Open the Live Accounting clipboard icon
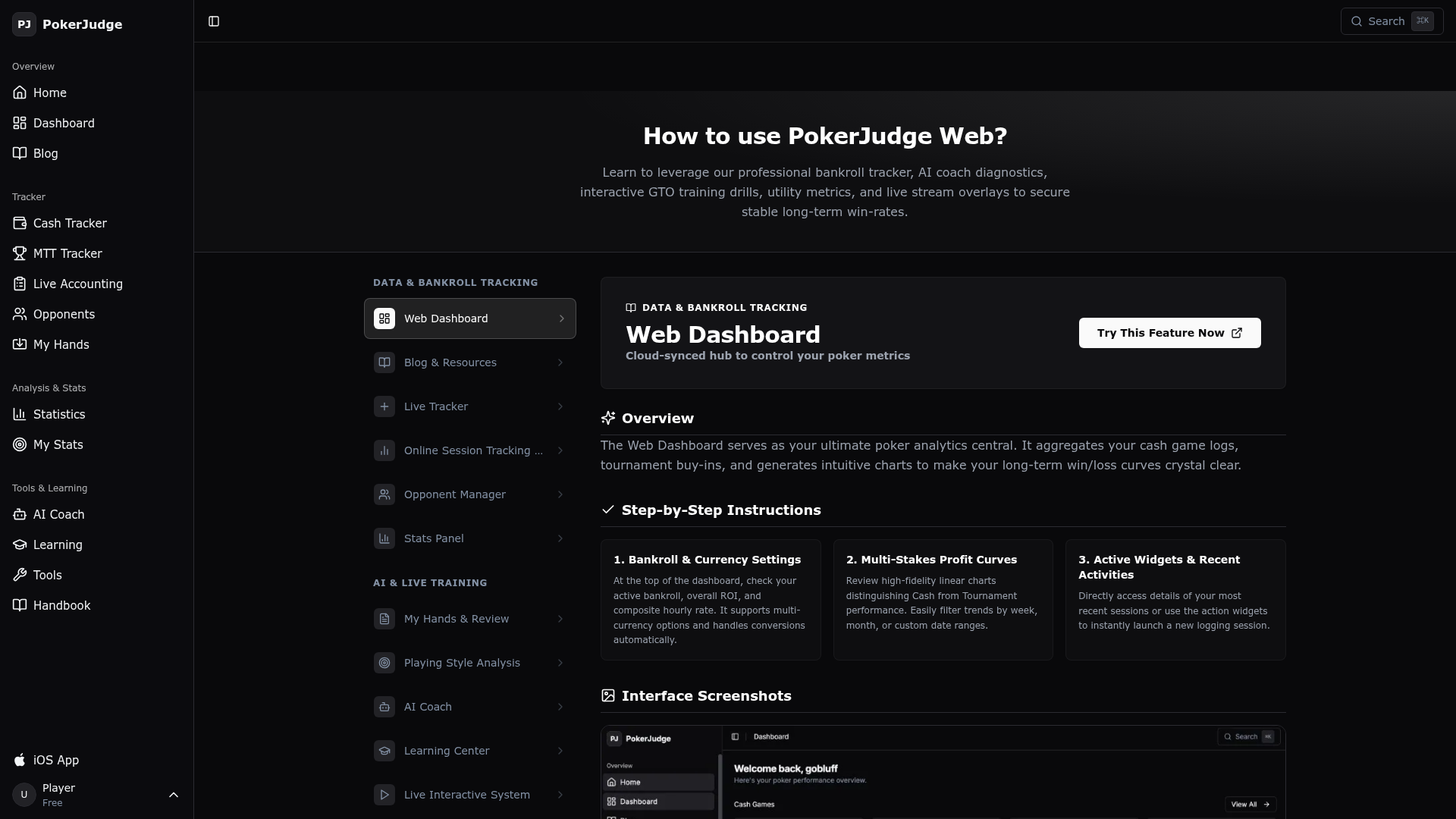This screenshot has width=1456, height=819. tap(20, 284)
